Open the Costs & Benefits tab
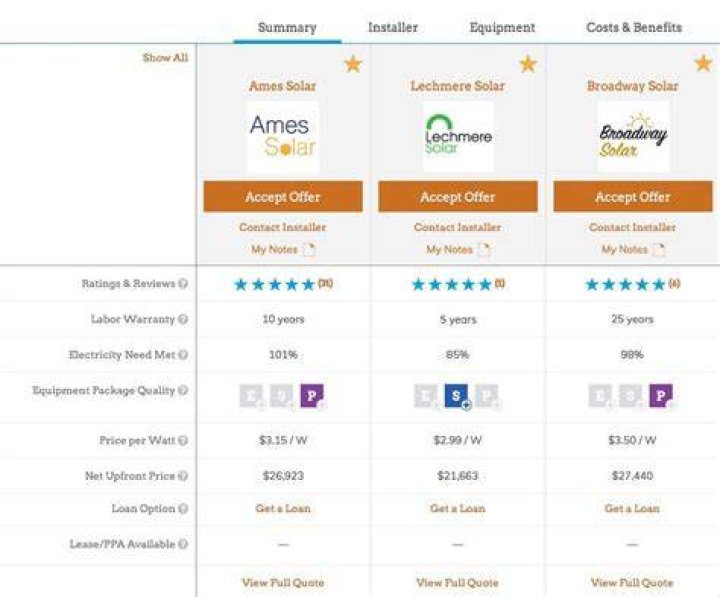The height and width of the screenshot is (597, 720). click(x=634, y=28)
